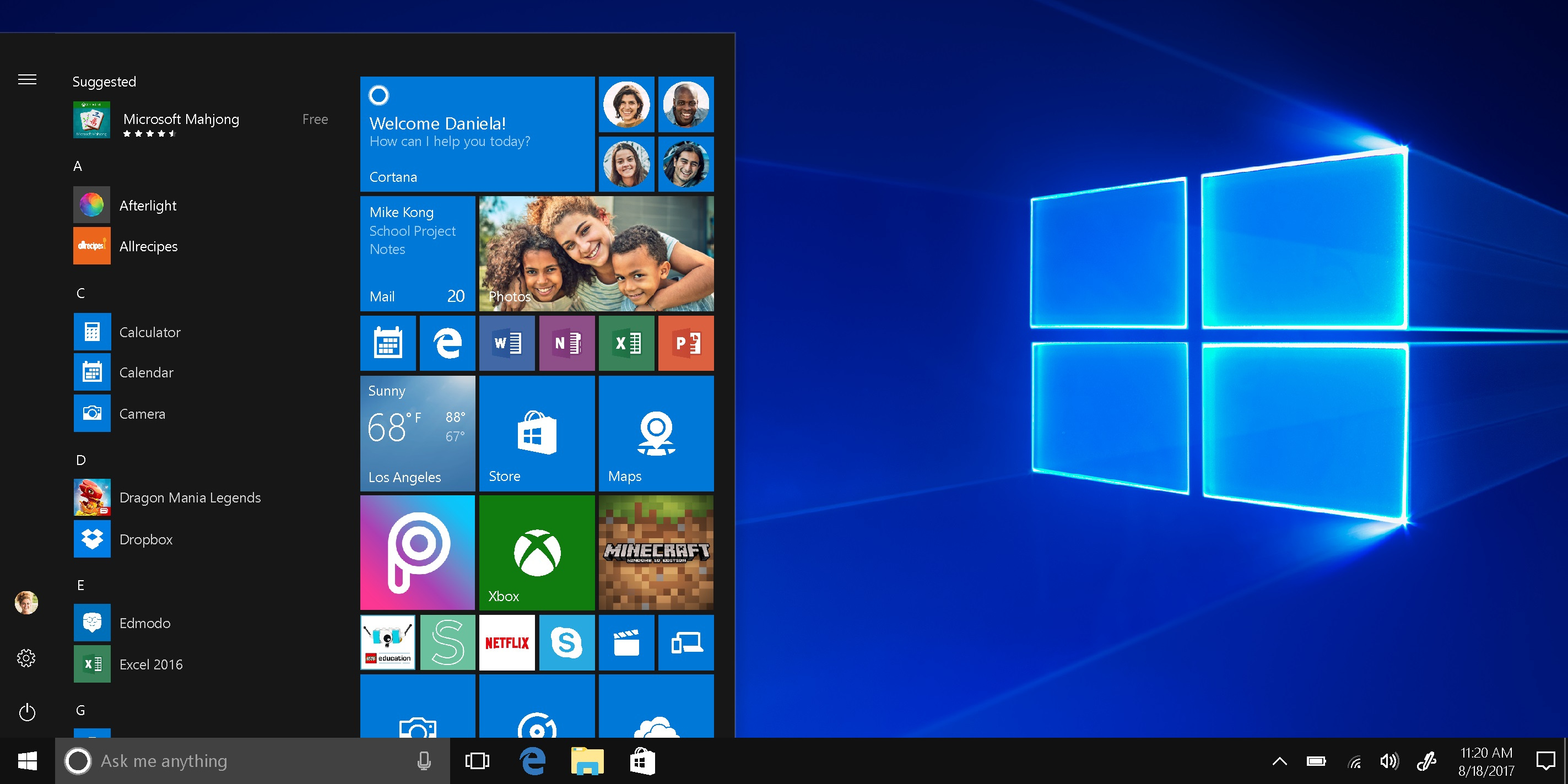
Task: Open the PowerPoint tile
Action: click(x=686, y=343)
